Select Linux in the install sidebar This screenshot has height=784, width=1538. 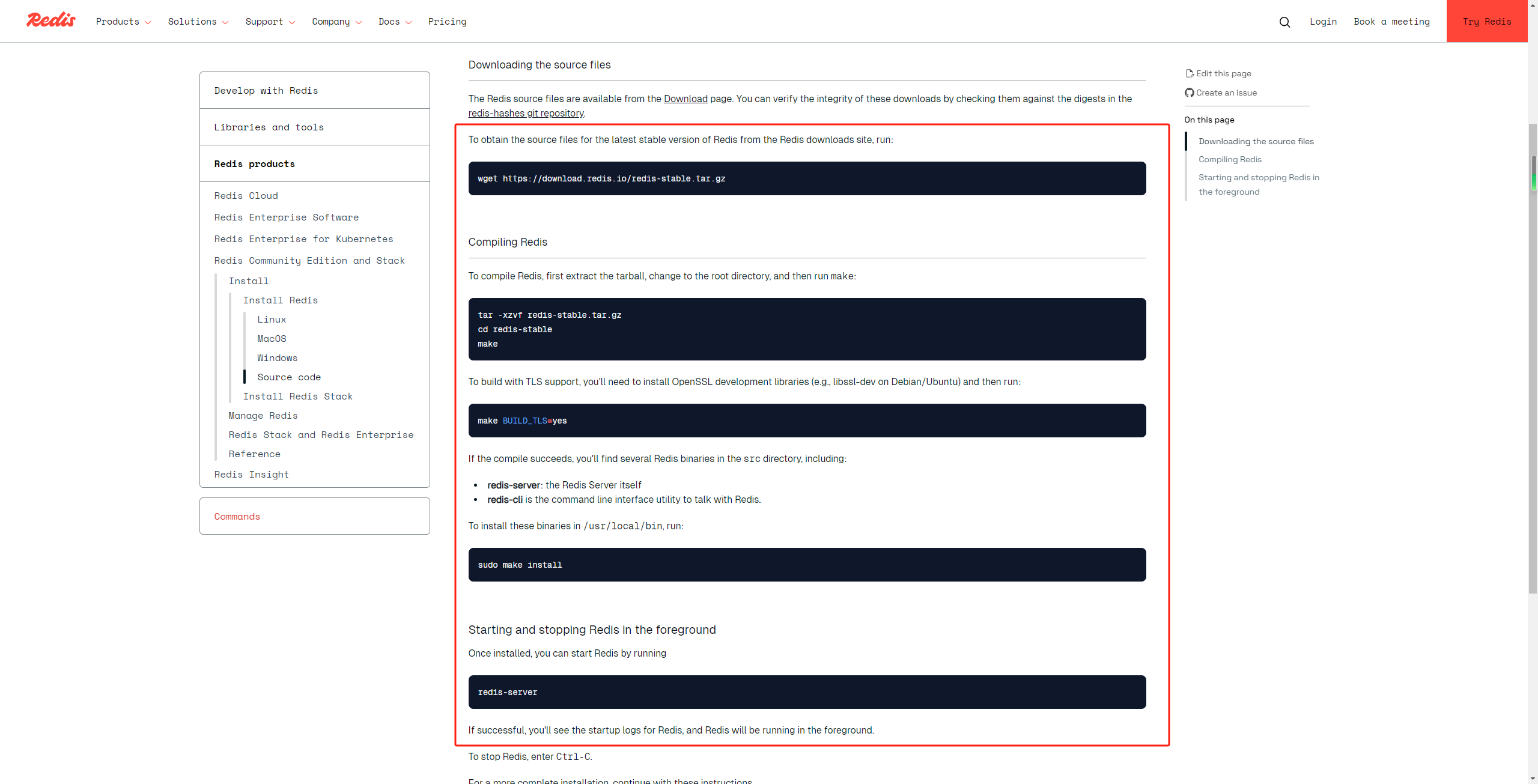tap(272, 320)
